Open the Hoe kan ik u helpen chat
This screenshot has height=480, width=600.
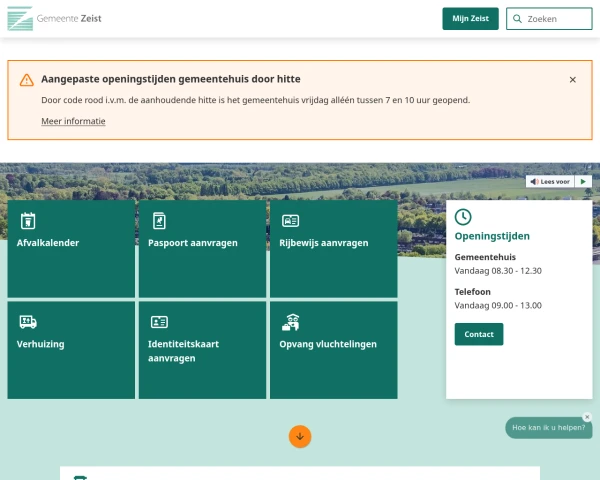tap(549, 428)
